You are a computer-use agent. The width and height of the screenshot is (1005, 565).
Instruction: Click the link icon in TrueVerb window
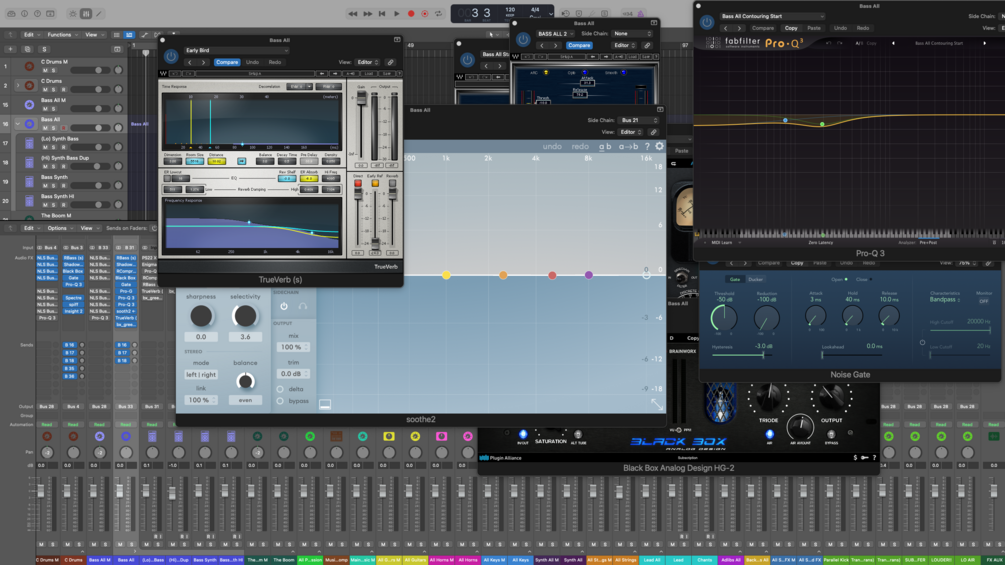[390, 62]
